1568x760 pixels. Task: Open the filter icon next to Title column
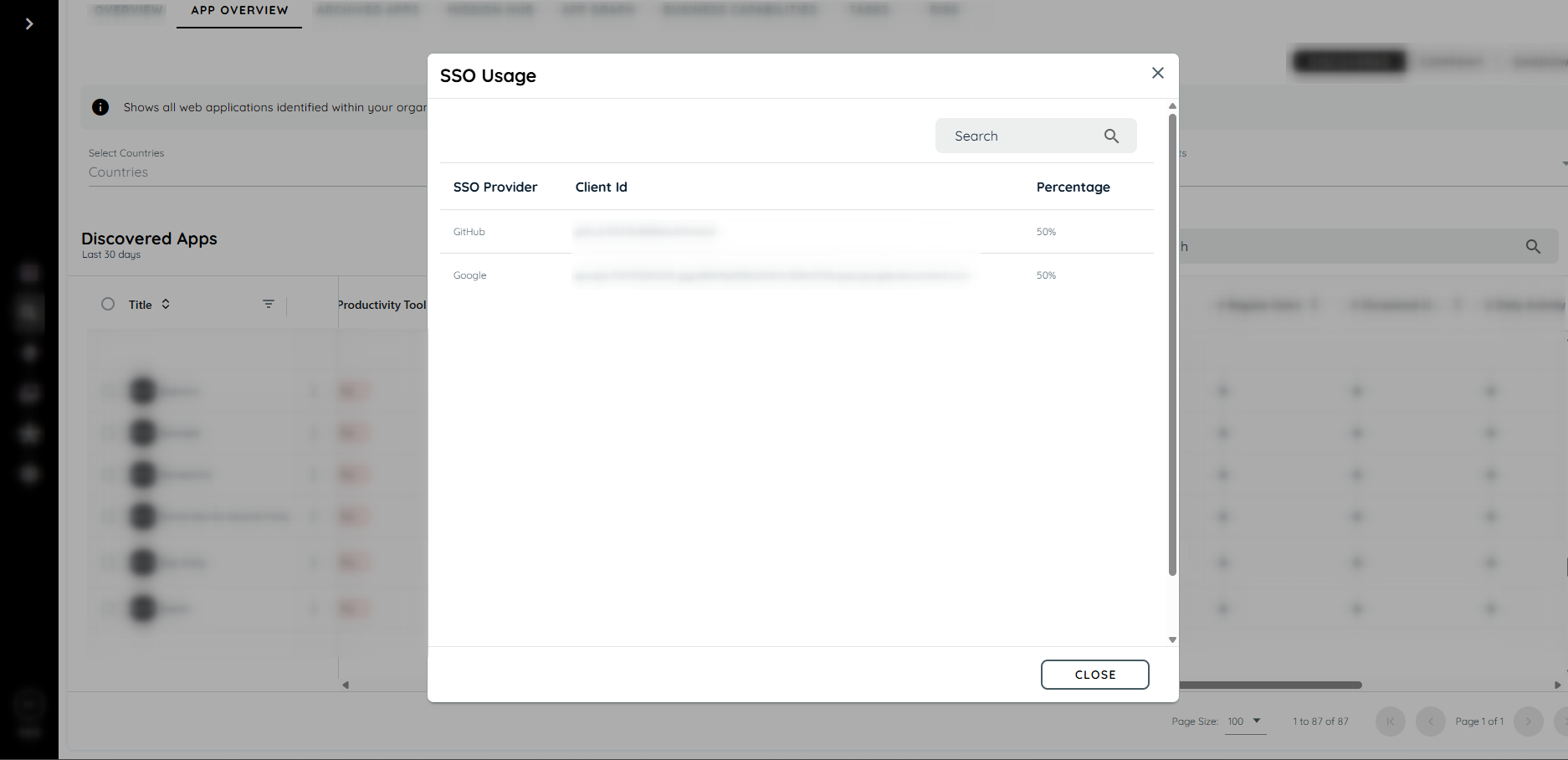click(268, 304)
